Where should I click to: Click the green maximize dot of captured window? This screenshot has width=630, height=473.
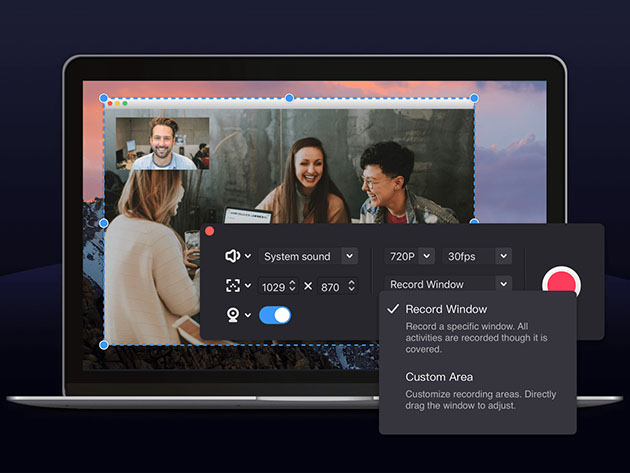[x=125, y=104]
